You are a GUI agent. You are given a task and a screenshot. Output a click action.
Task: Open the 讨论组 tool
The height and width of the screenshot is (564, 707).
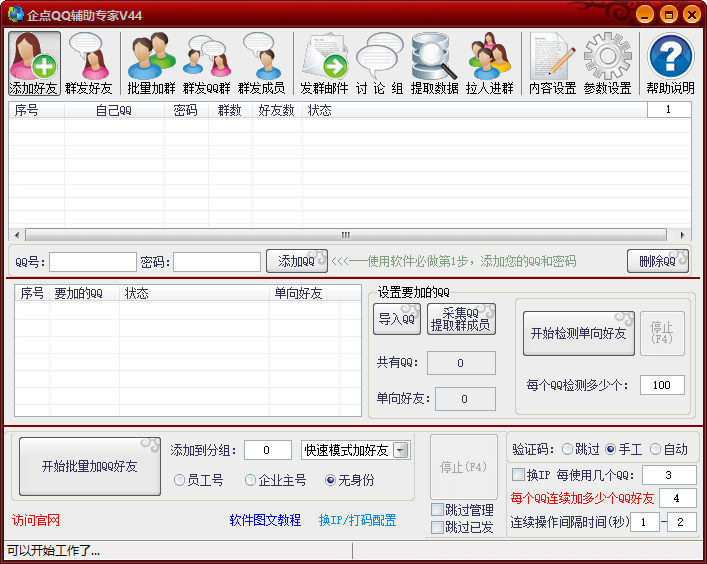379,64
